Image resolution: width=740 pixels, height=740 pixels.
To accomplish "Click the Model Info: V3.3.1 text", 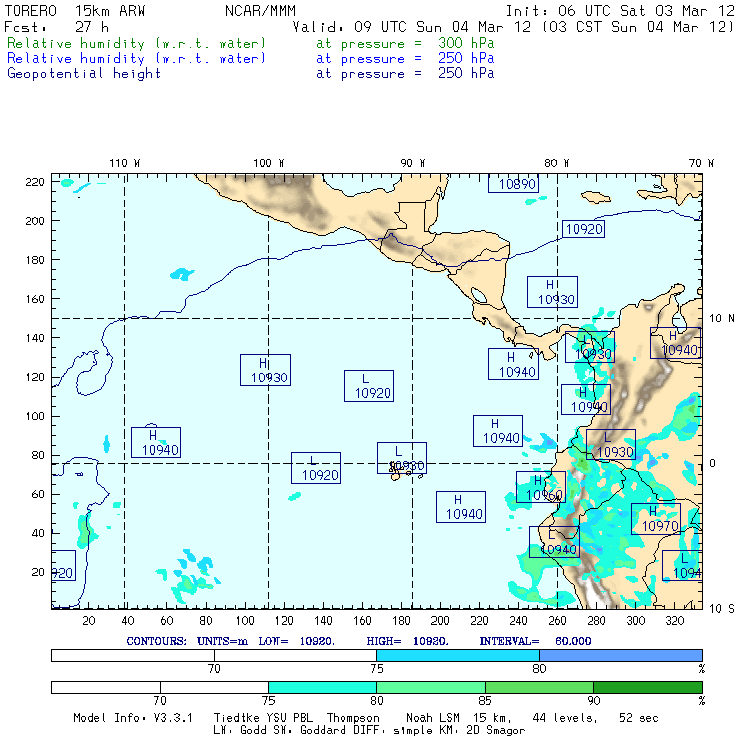I will pos(132,718).
